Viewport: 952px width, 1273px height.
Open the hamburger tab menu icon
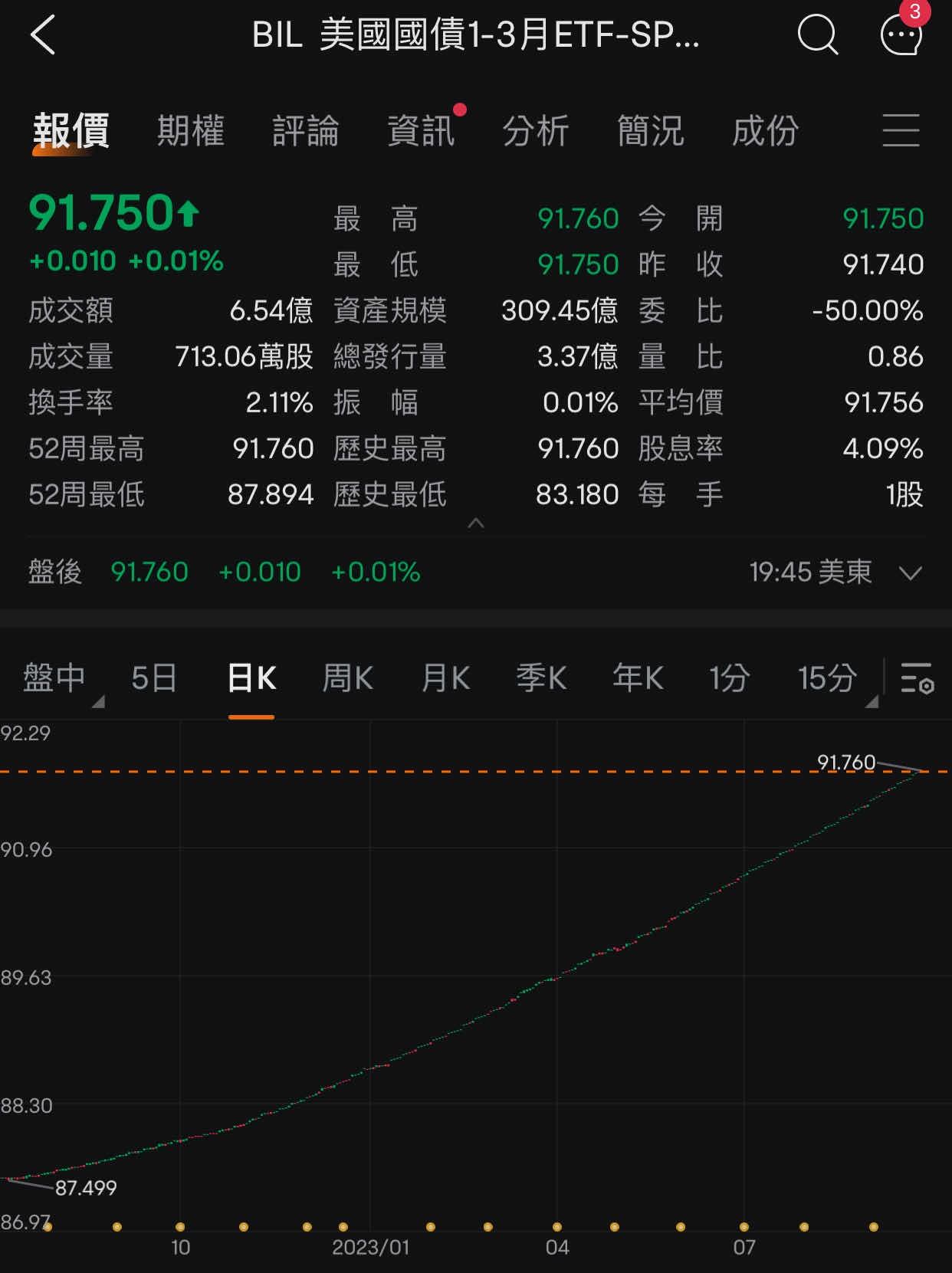click(901, 130)
